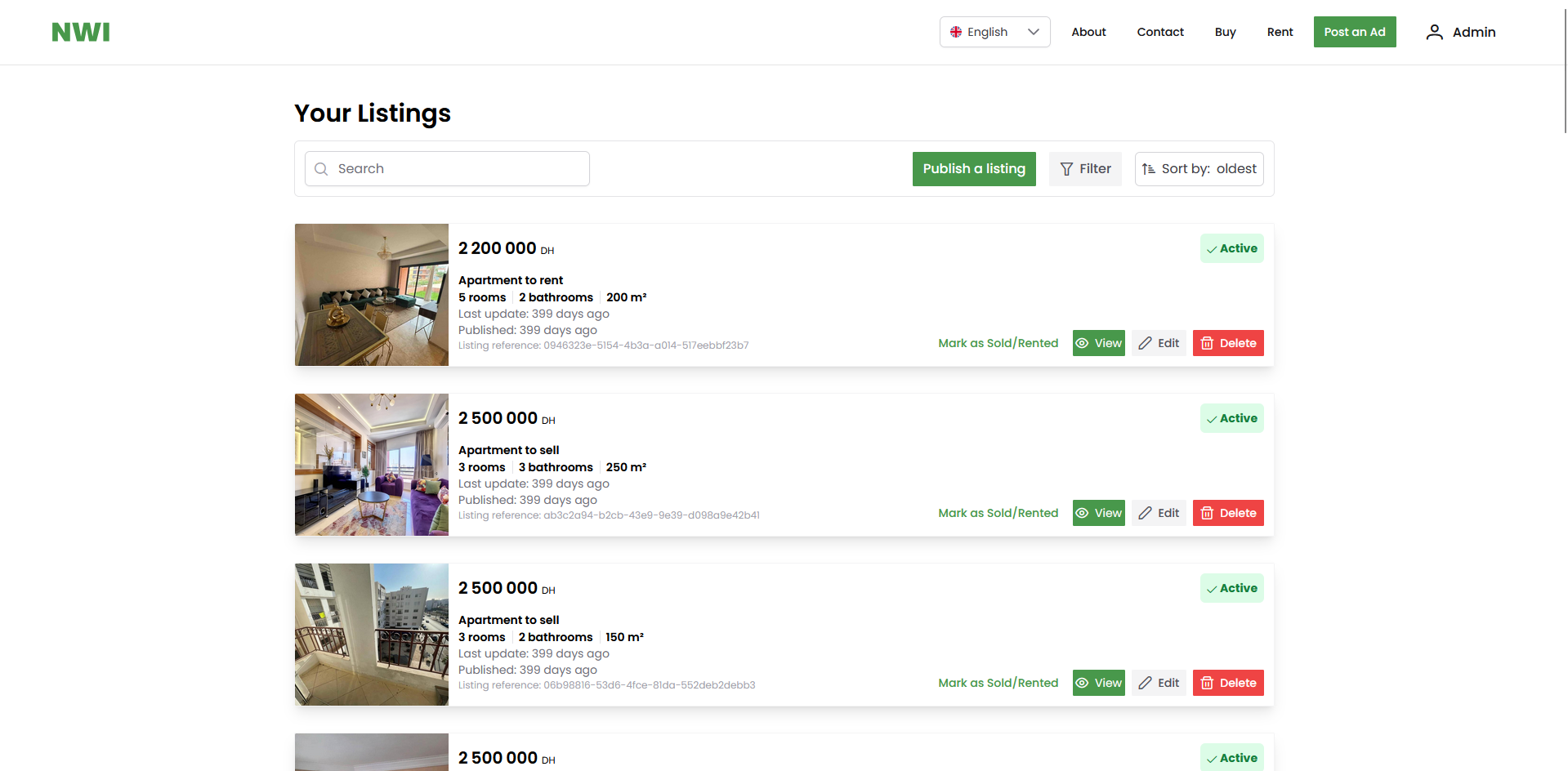Viewport: 1568px width, 771px height.
Task: Click the search magnifier icon
Action: pyautogui.click(x=321, y=168)
